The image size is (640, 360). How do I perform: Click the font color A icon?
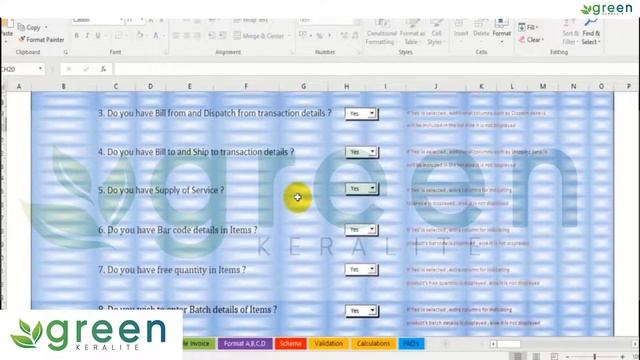[156, 36]
